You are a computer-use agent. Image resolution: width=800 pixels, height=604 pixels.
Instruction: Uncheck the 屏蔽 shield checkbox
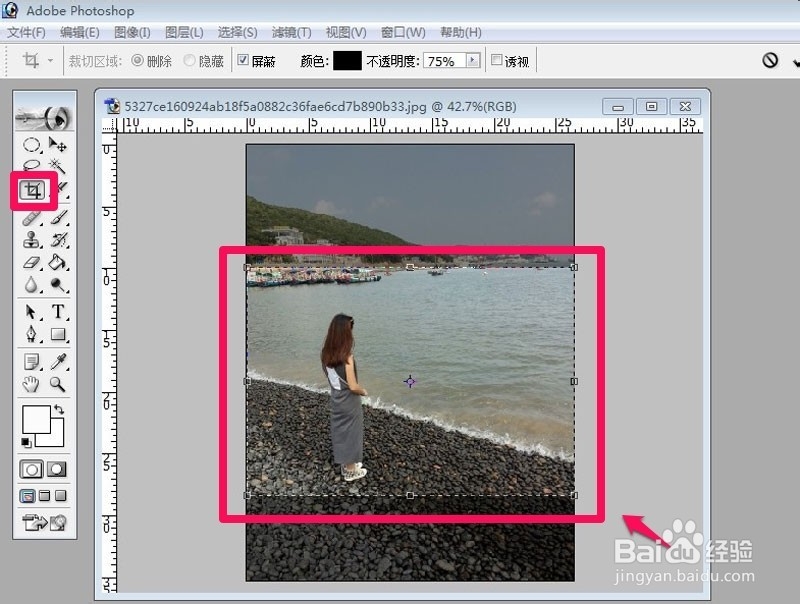[x=243, y=60]
